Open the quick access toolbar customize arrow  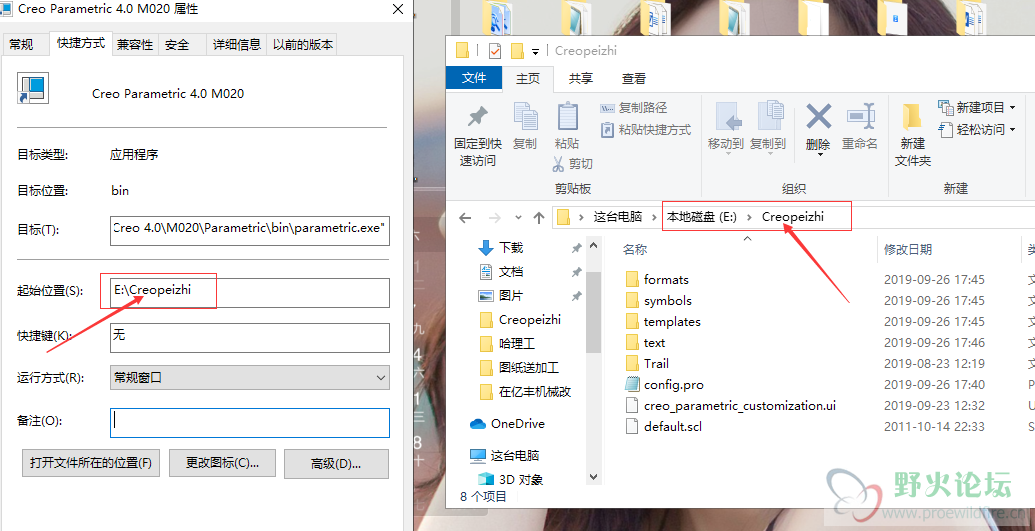click(x=535, y=52)
